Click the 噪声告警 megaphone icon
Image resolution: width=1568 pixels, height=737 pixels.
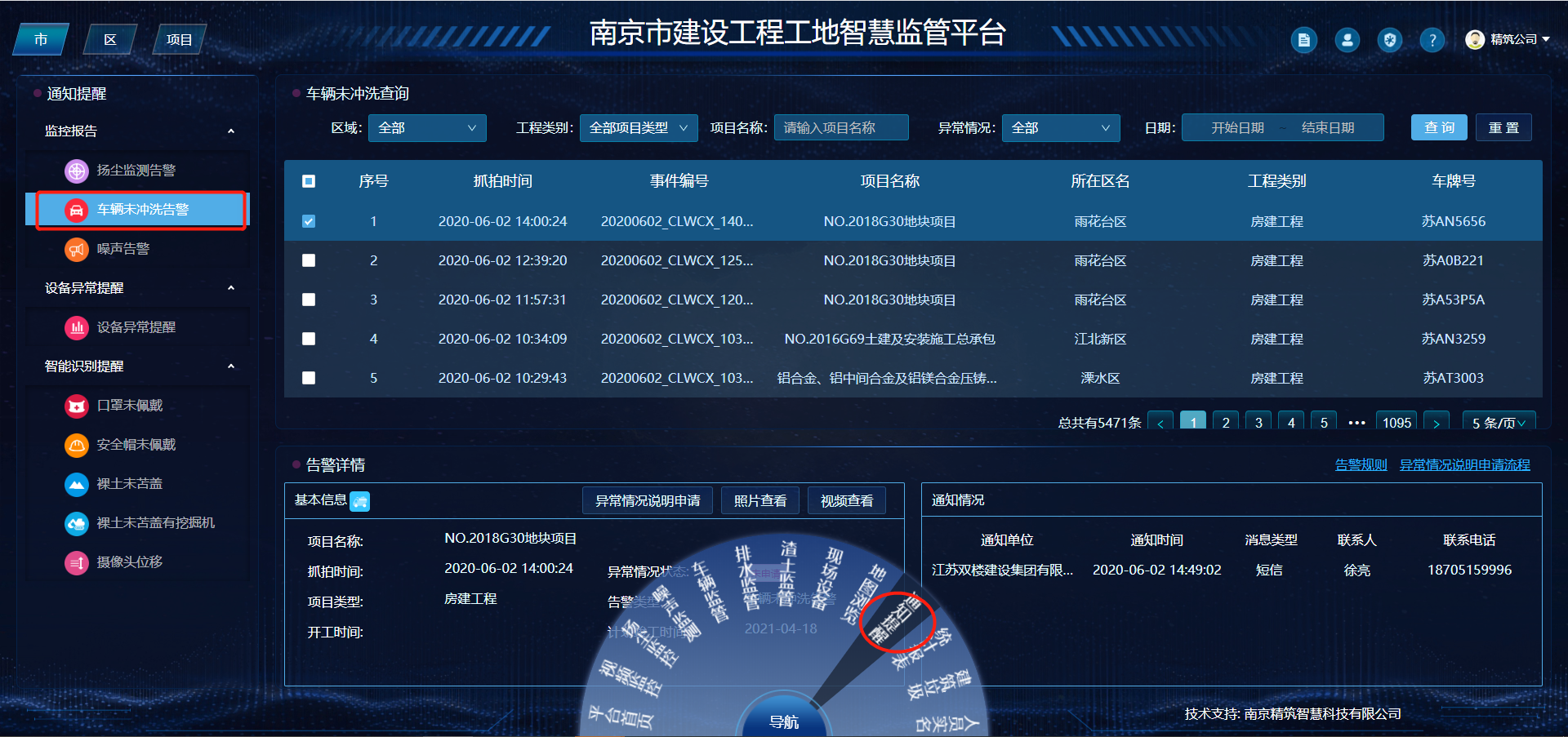click(x=77, y=249)
